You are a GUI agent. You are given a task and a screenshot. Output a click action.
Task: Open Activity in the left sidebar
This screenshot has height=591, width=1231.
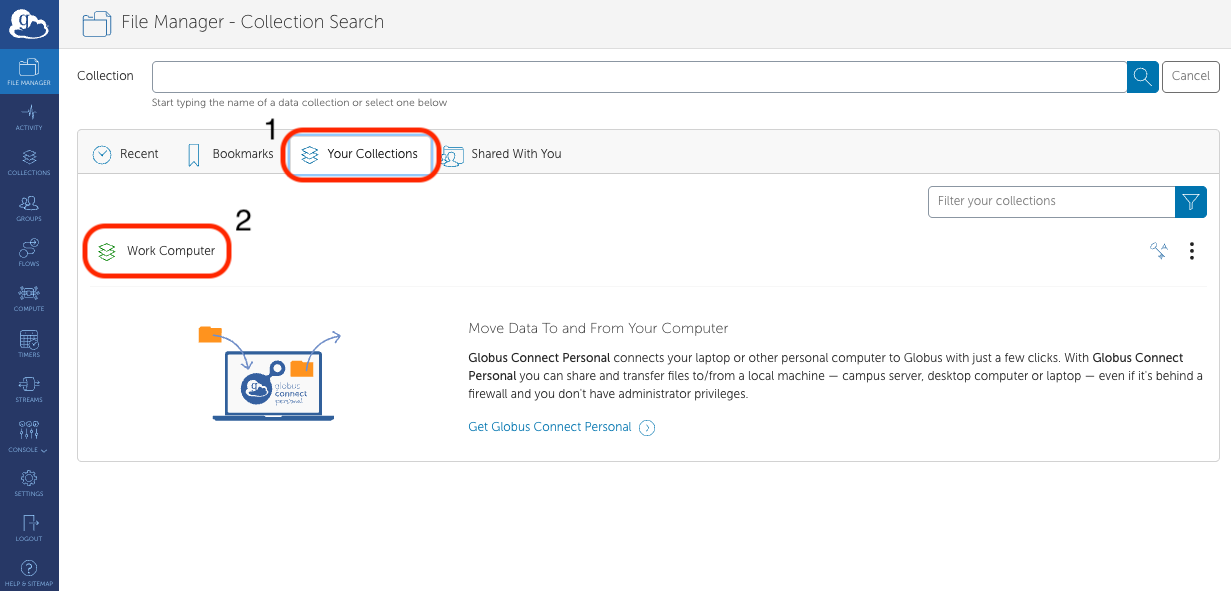tap(29, 117)
